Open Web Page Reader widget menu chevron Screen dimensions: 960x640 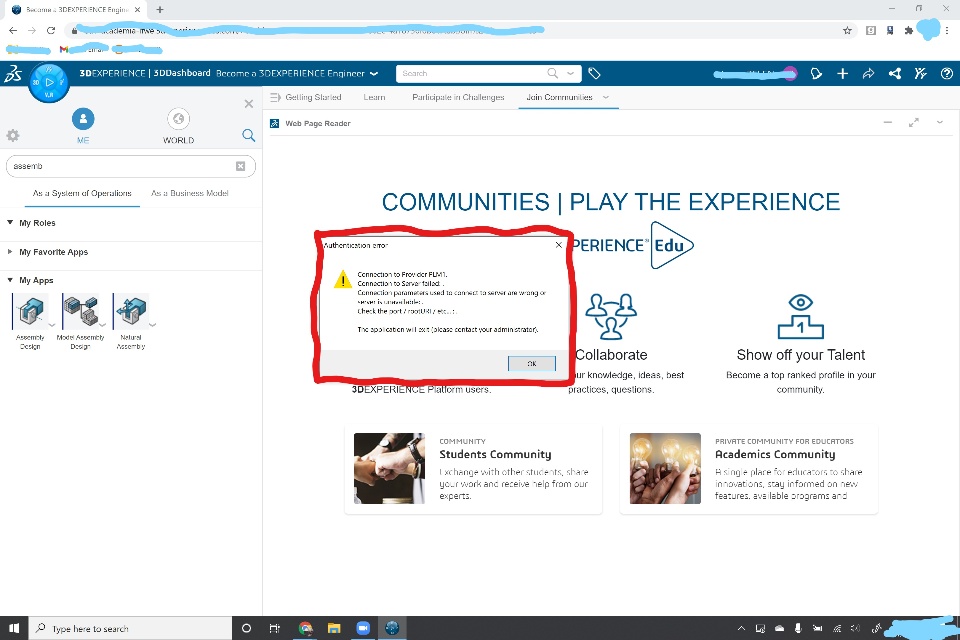tap(940, 122)
